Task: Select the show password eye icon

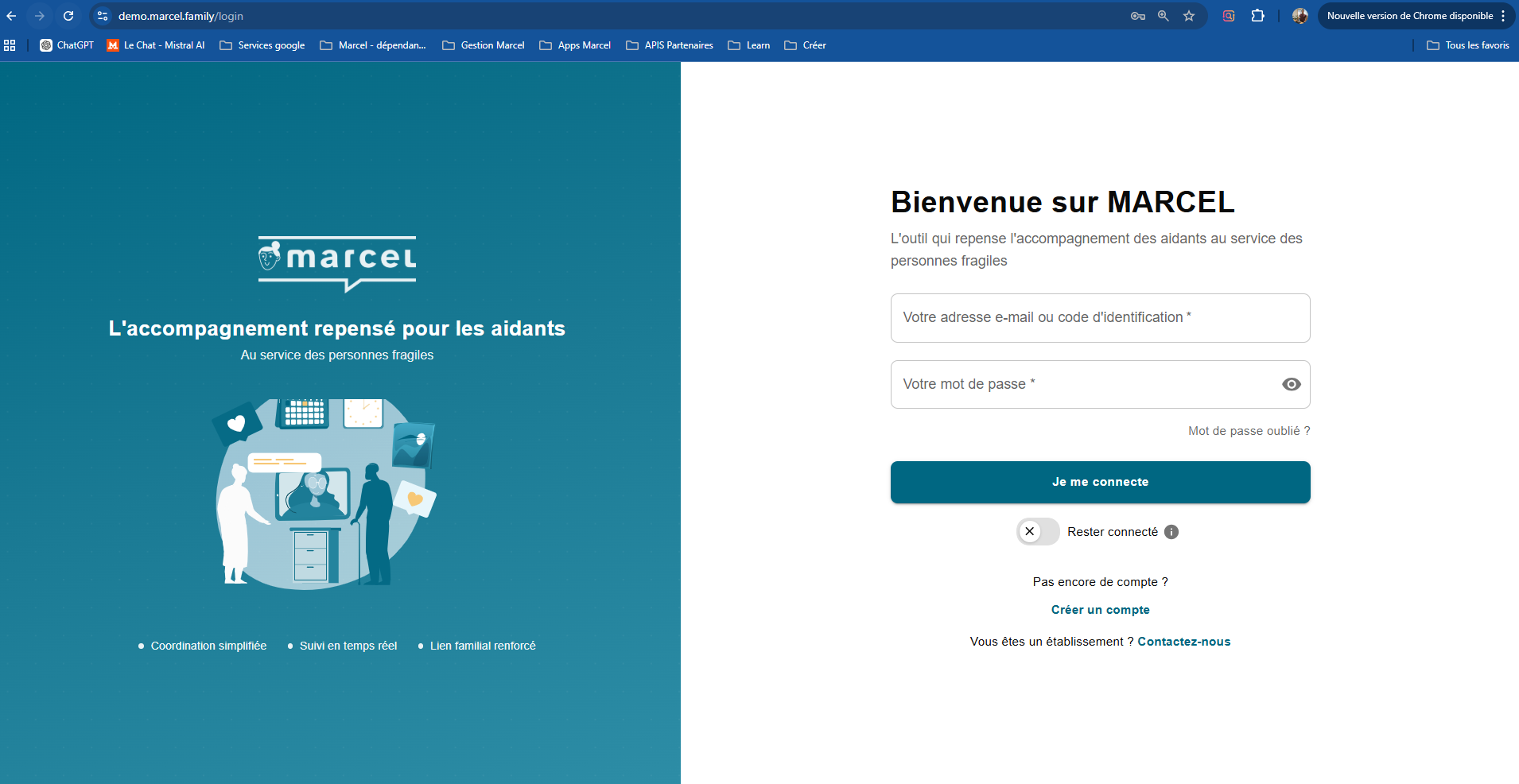Action: click(1291, 384)
